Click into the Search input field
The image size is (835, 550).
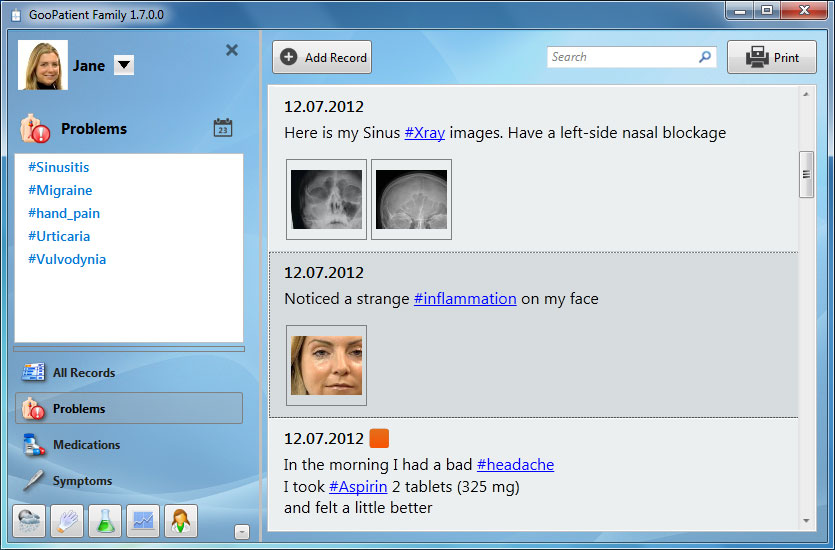632,57
